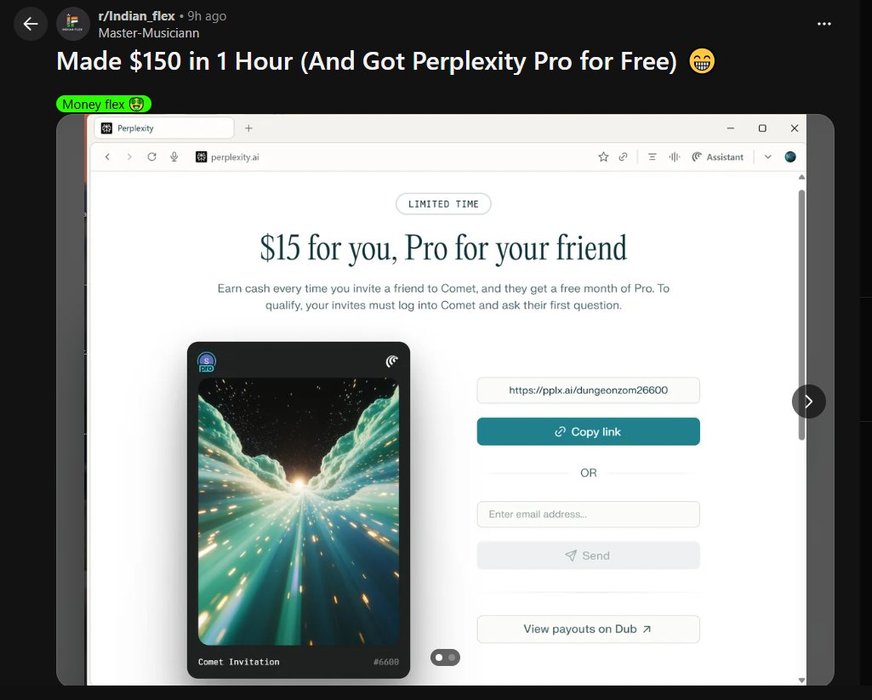The image size is (872, 700).
Task: Click the page's vertical scrollbar thumb
Action: [801, 315]
